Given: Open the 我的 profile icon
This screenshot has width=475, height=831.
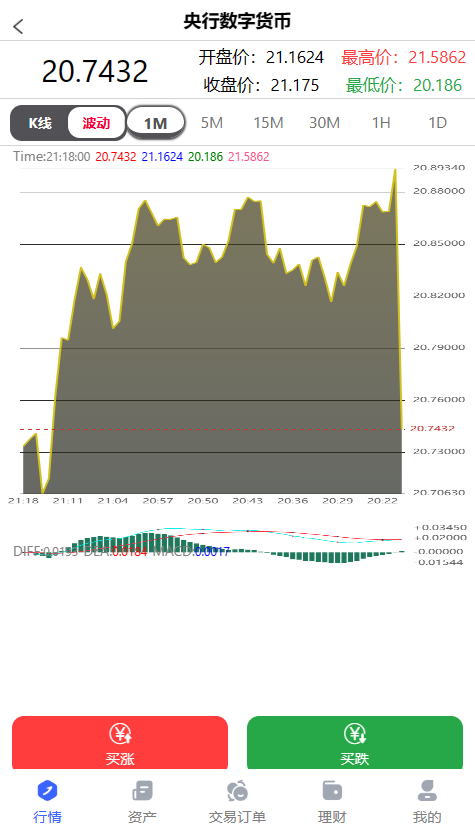Looking at the screenshot, I should (427, 791).
